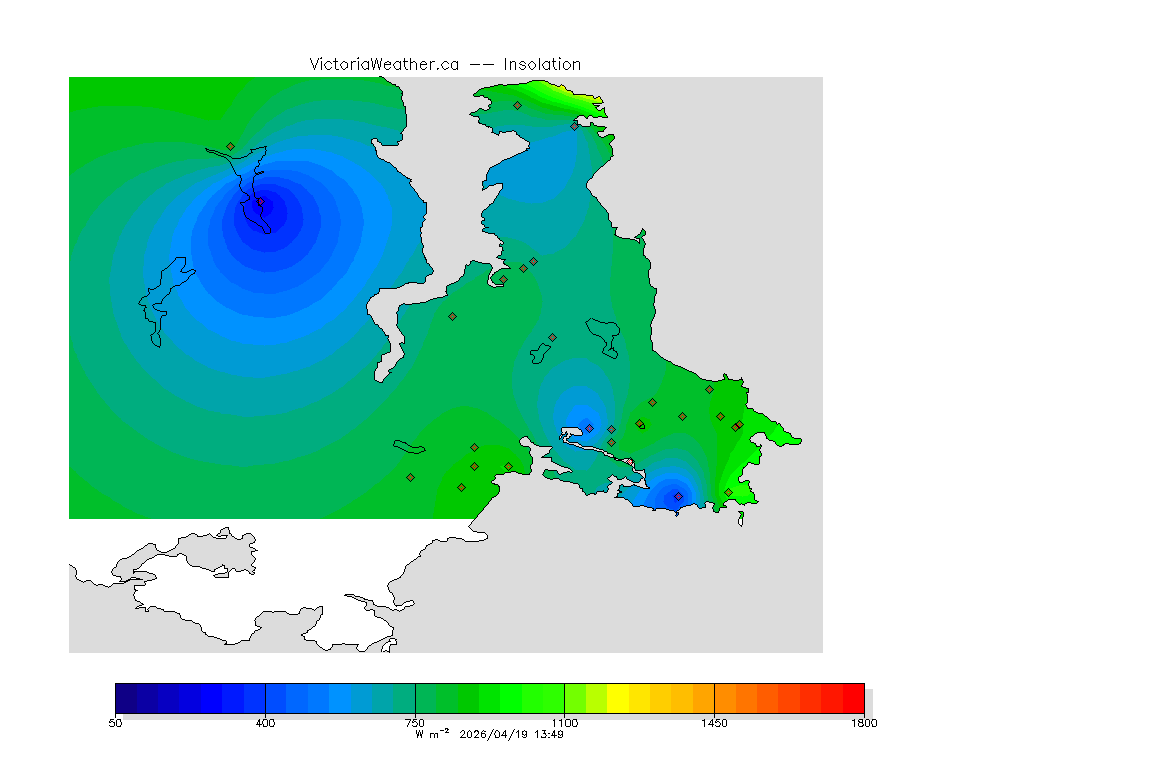Click the 750 tick label on the legend

[x=414, y=722]
